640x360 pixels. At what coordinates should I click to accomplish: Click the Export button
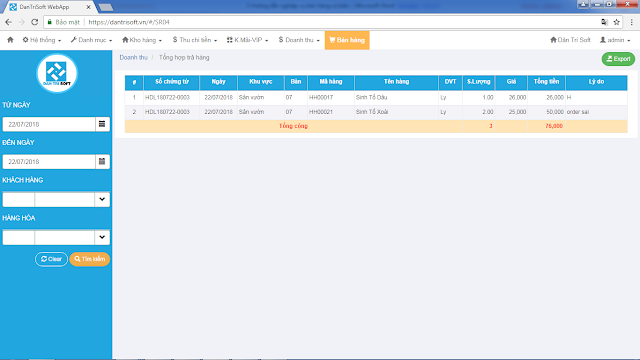pos(618,59)
